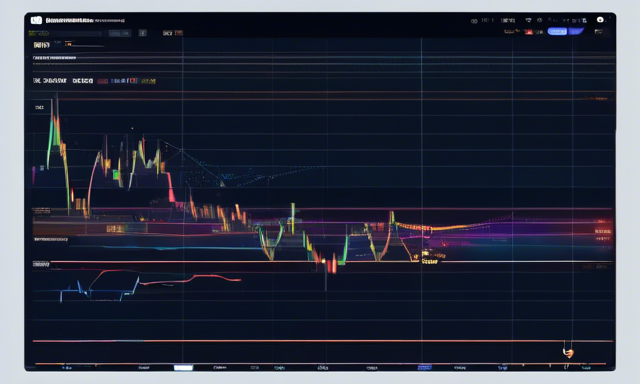Viewport: 640px width, 384px height.
Task: Click the small red flag icon beside the blue pill
Action: (x=529, y=31)
